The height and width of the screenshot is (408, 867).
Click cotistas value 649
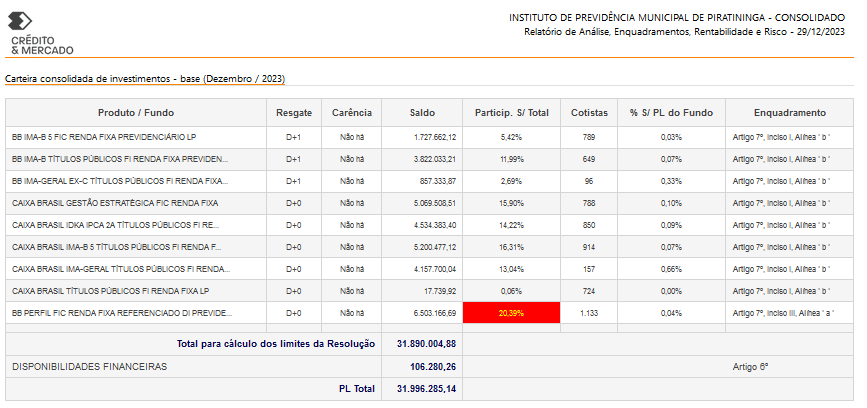point(589,159)
